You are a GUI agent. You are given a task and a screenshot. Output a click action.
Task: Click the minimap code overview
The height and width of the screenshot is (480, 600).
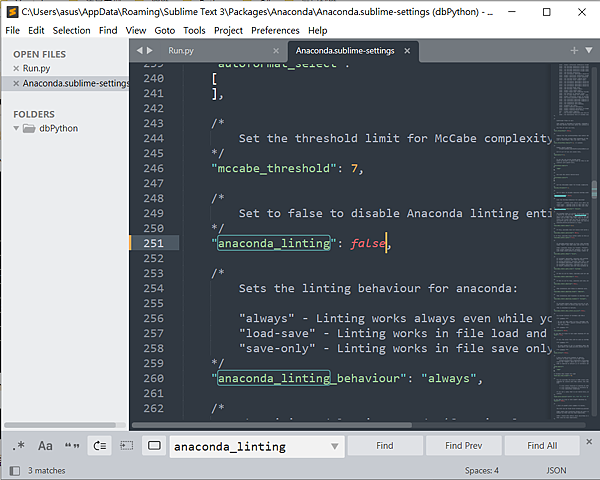pos(571,241)
